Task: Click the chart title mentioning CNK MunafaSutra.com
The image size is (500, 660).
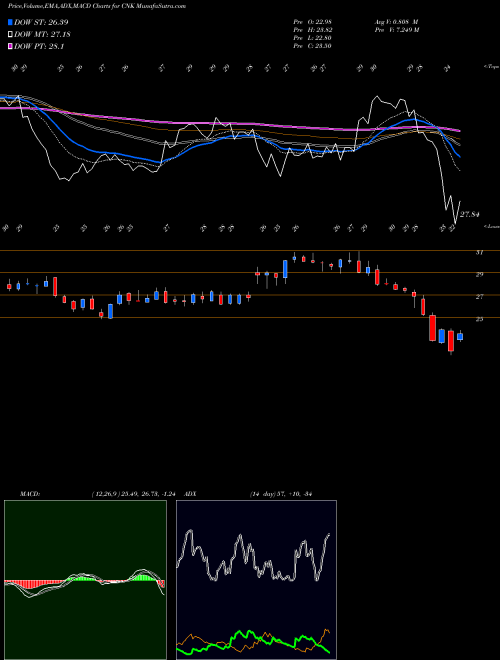Action: click(x=97, y=6)
